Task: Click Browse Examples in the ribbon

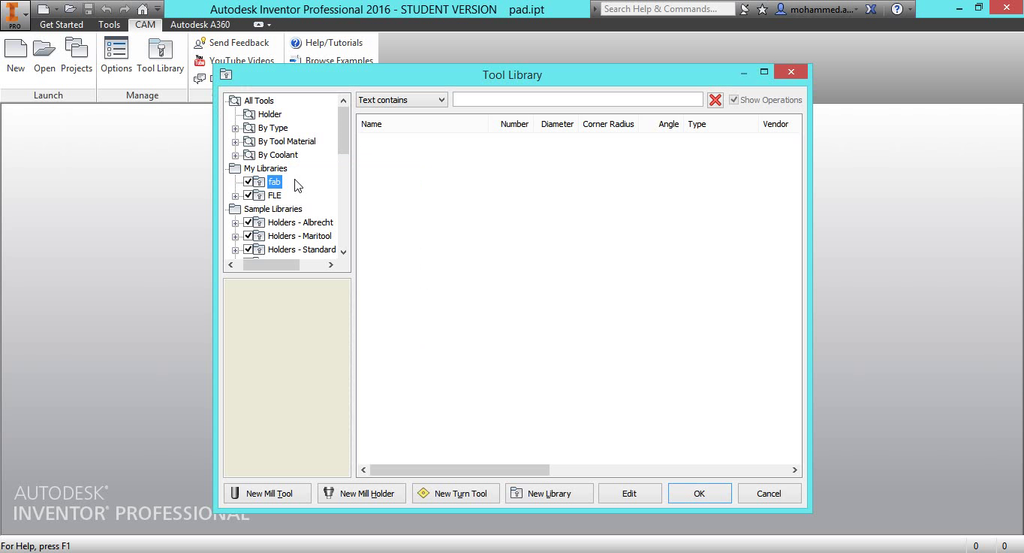Action: pos(332,60)
